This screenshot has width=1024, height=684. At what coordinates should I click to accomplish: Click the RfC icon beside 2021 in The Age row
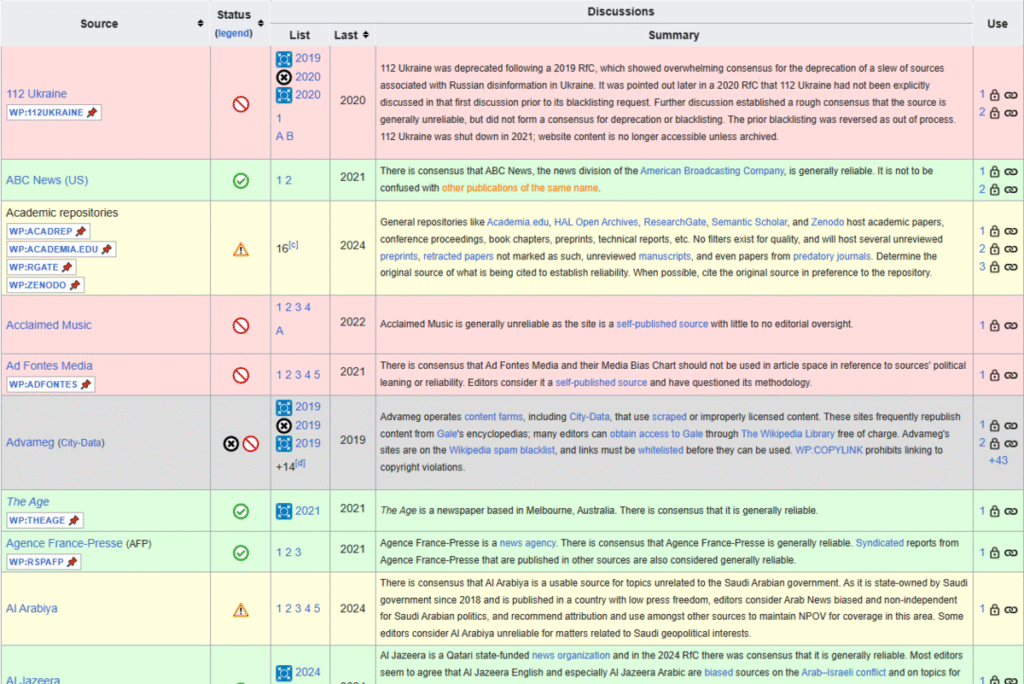coord(284,511)
